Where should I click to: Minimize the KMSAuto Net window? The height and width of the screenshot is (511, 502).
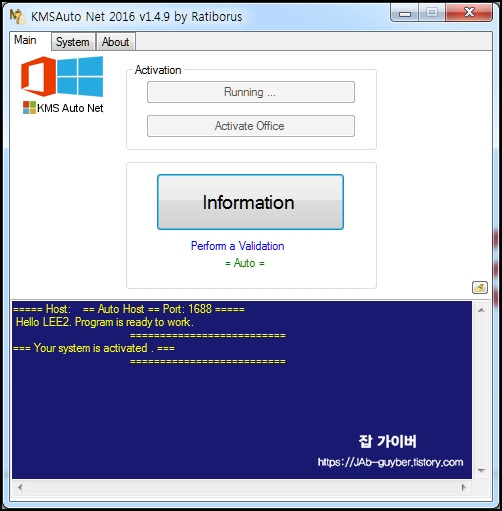click(x=405, y=13)
